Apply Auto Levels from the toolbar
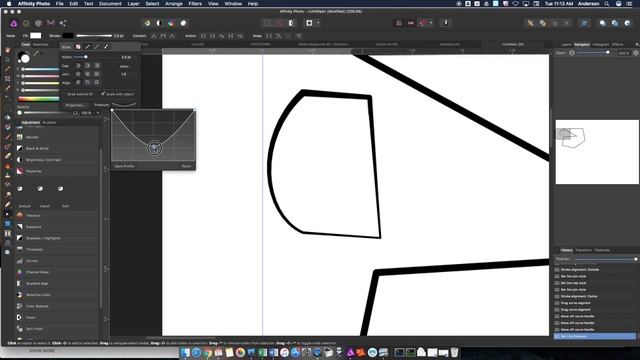 tap(147, 23)
